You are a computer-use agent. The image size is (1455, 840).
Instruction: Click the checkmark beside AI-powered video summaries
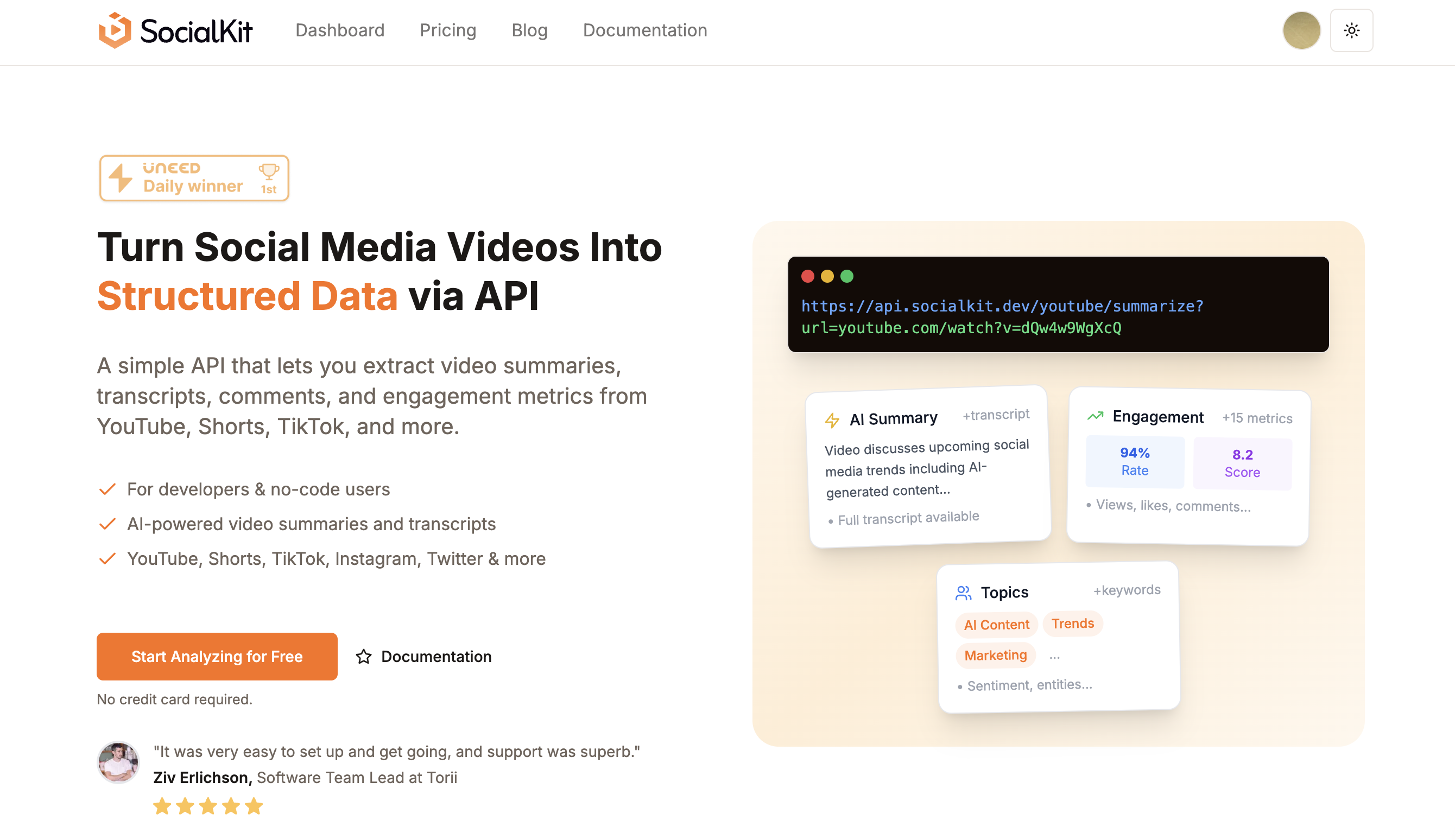[x=107, y=524]
